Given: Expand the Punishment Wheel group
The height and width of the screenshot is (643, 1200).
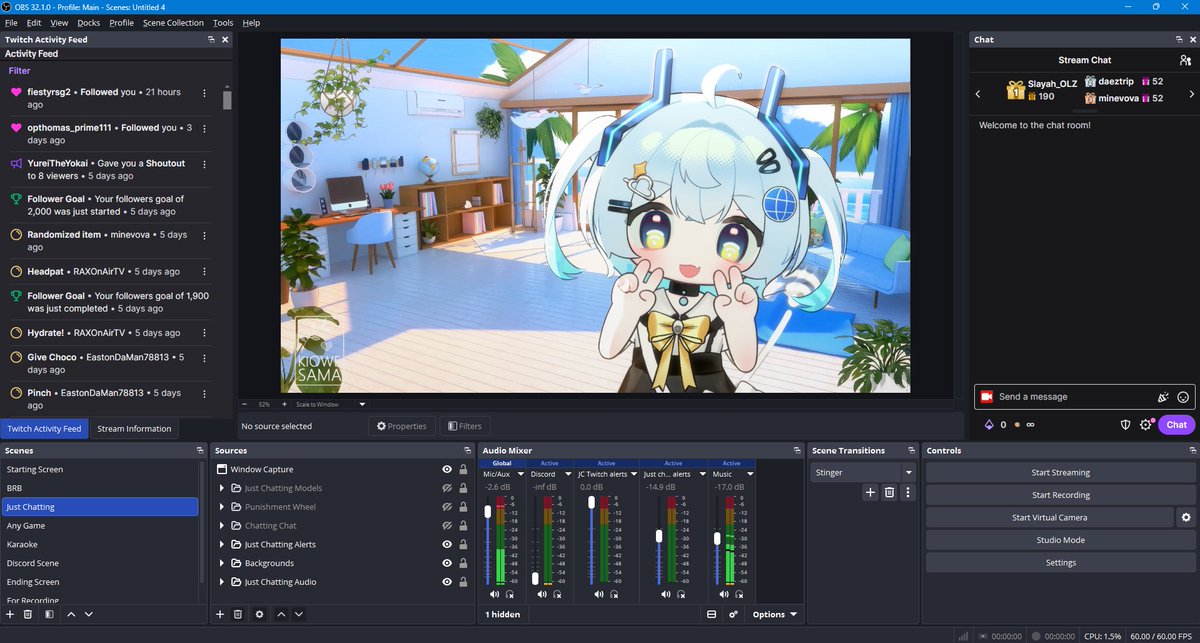Looking at the screenshot, I should tap(222, 507).
